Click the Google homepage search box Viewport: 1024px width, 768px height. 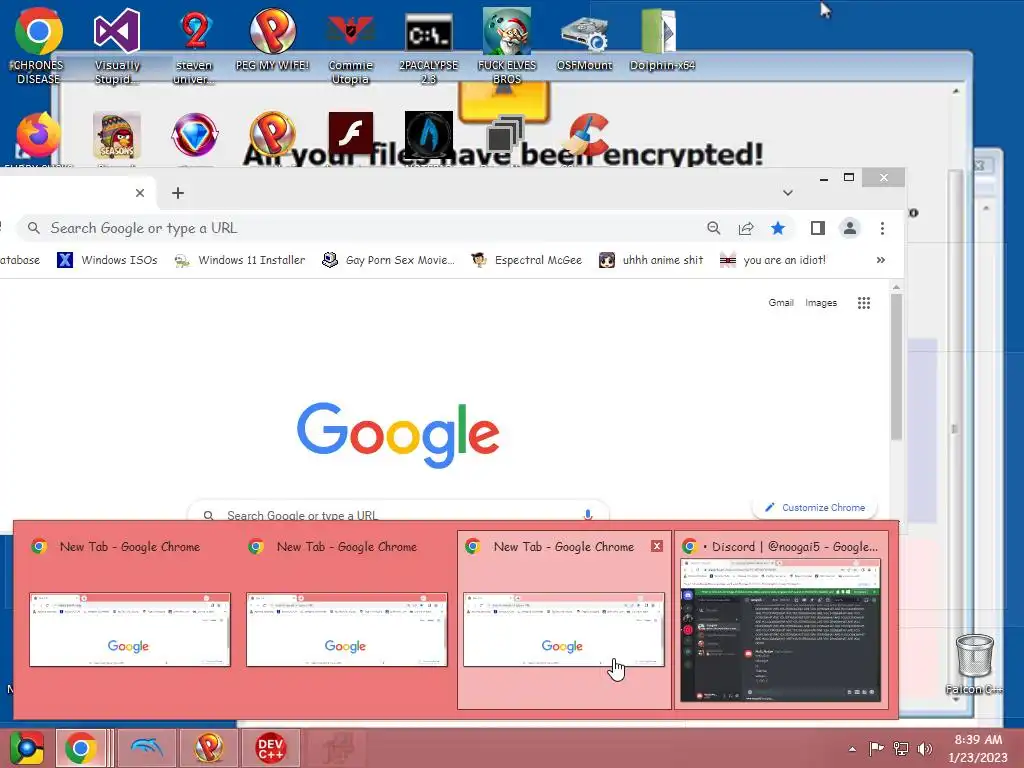(398, 513)
